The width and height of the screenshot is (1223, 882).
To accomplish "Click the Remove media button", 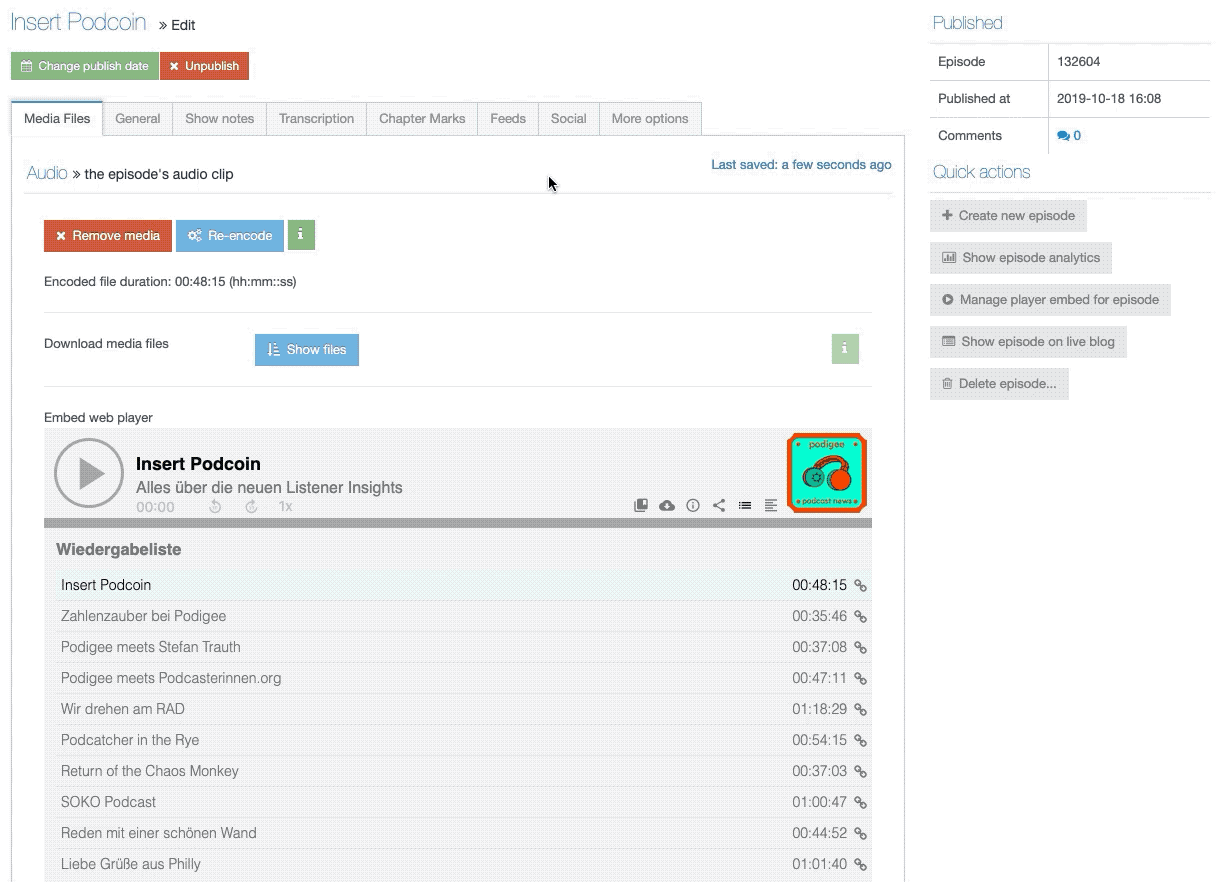I will [x=108, y=236].
